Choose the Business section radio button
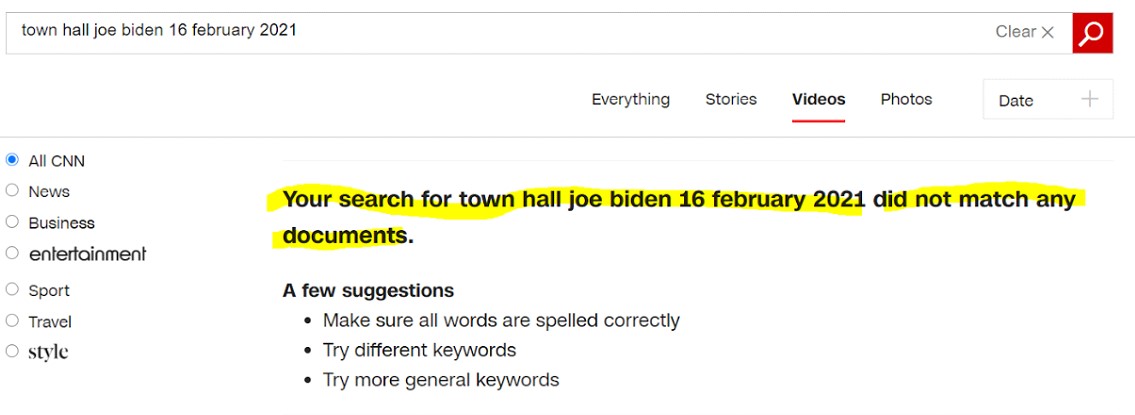Viewport: 1135px width, 415px height. coord(13,222)
